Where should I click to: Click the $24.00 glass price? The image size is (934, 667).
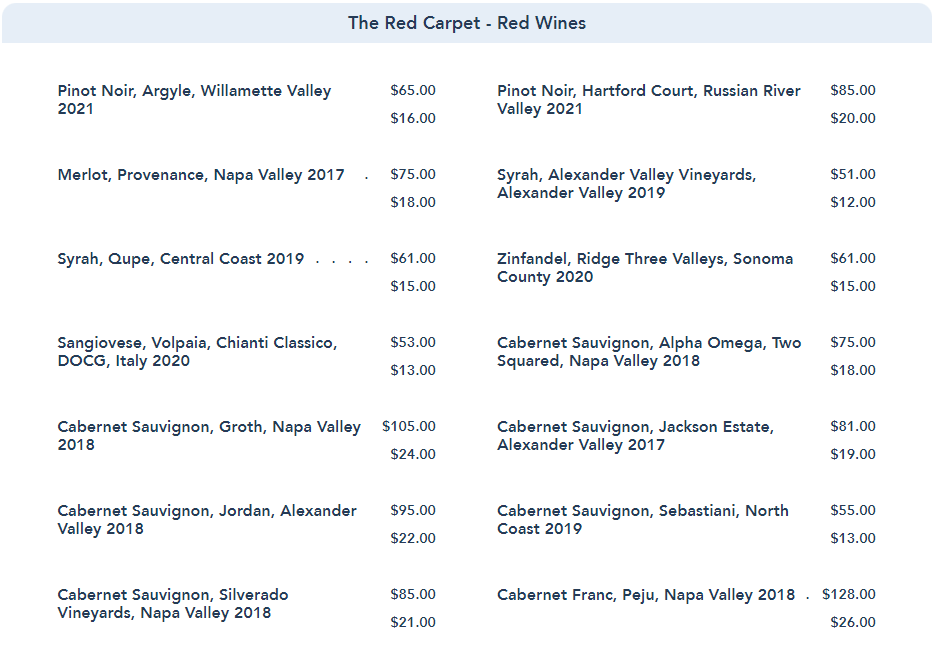click(x=413, y=454)
